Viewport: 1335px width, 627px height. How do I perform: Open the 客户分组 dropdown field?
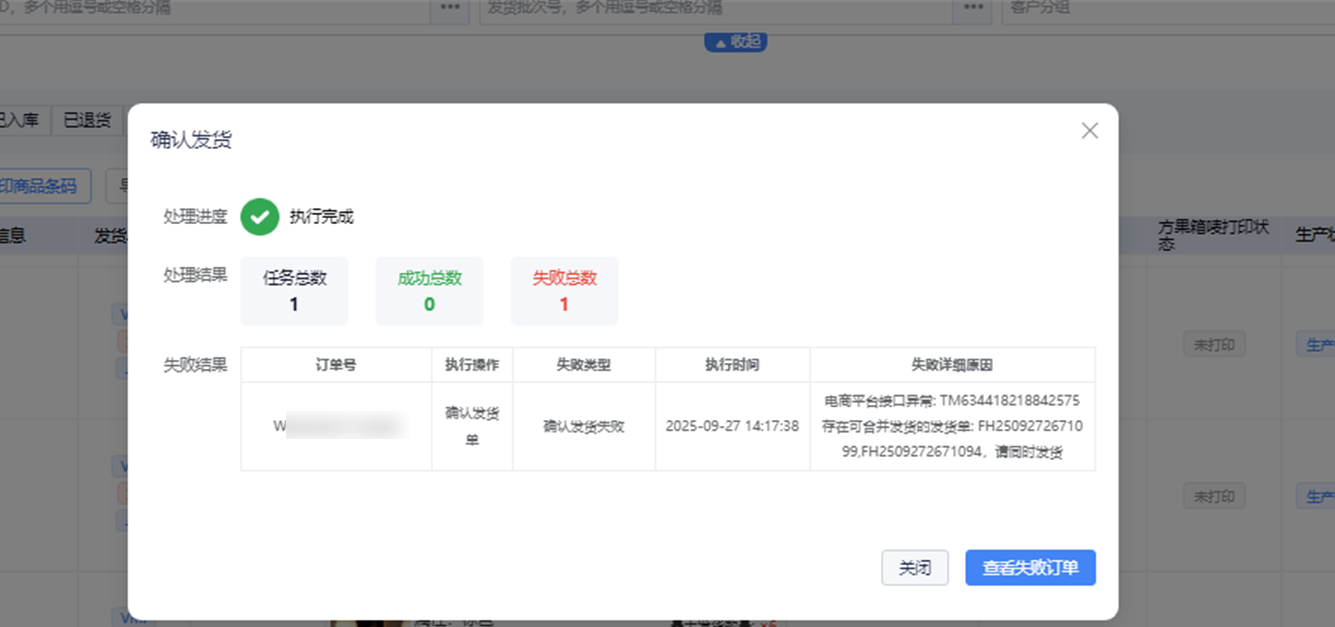(x=1165, y=8)
